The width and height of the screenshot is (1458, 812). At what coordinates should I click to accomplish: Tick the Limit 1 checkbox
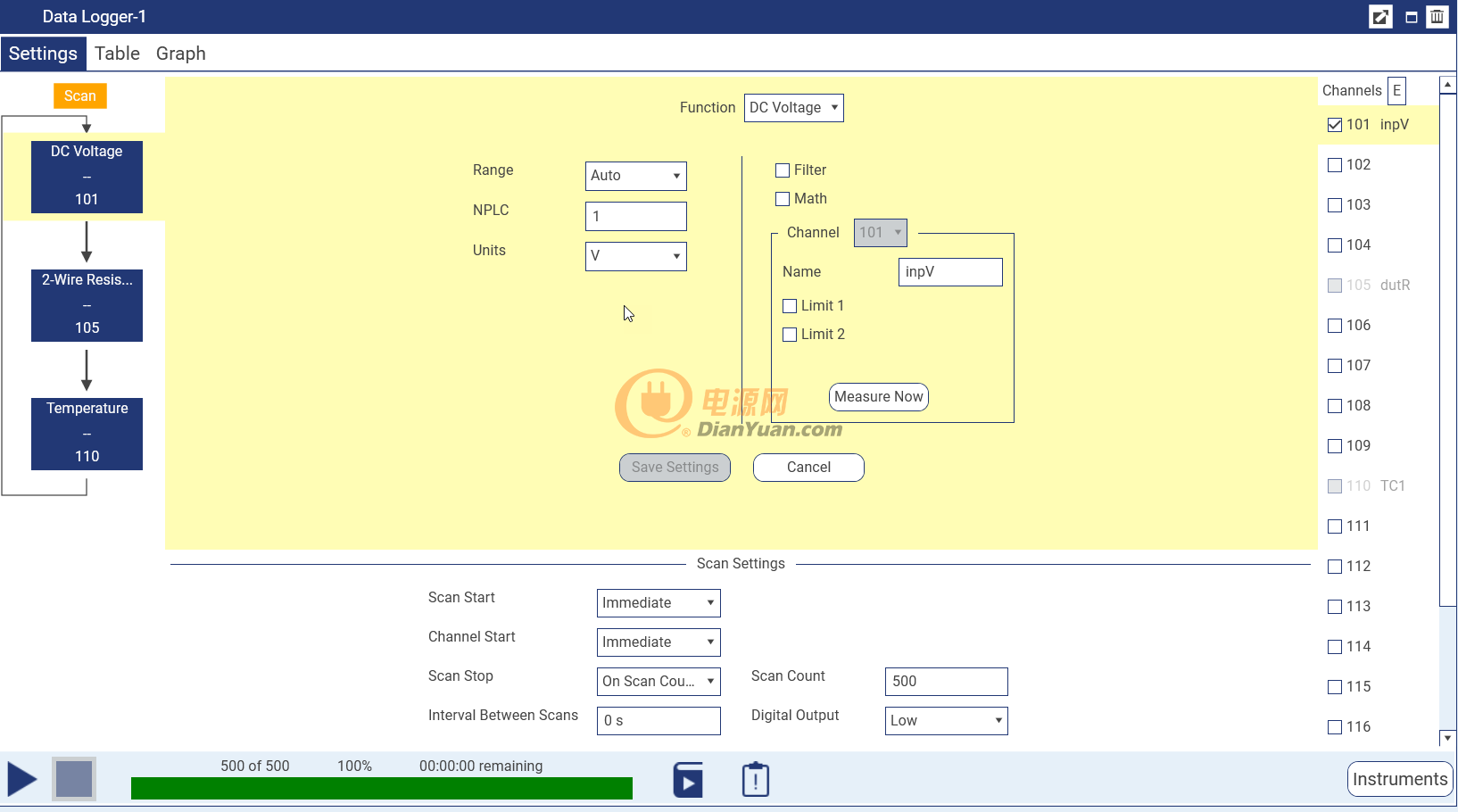tap(790, 306)
